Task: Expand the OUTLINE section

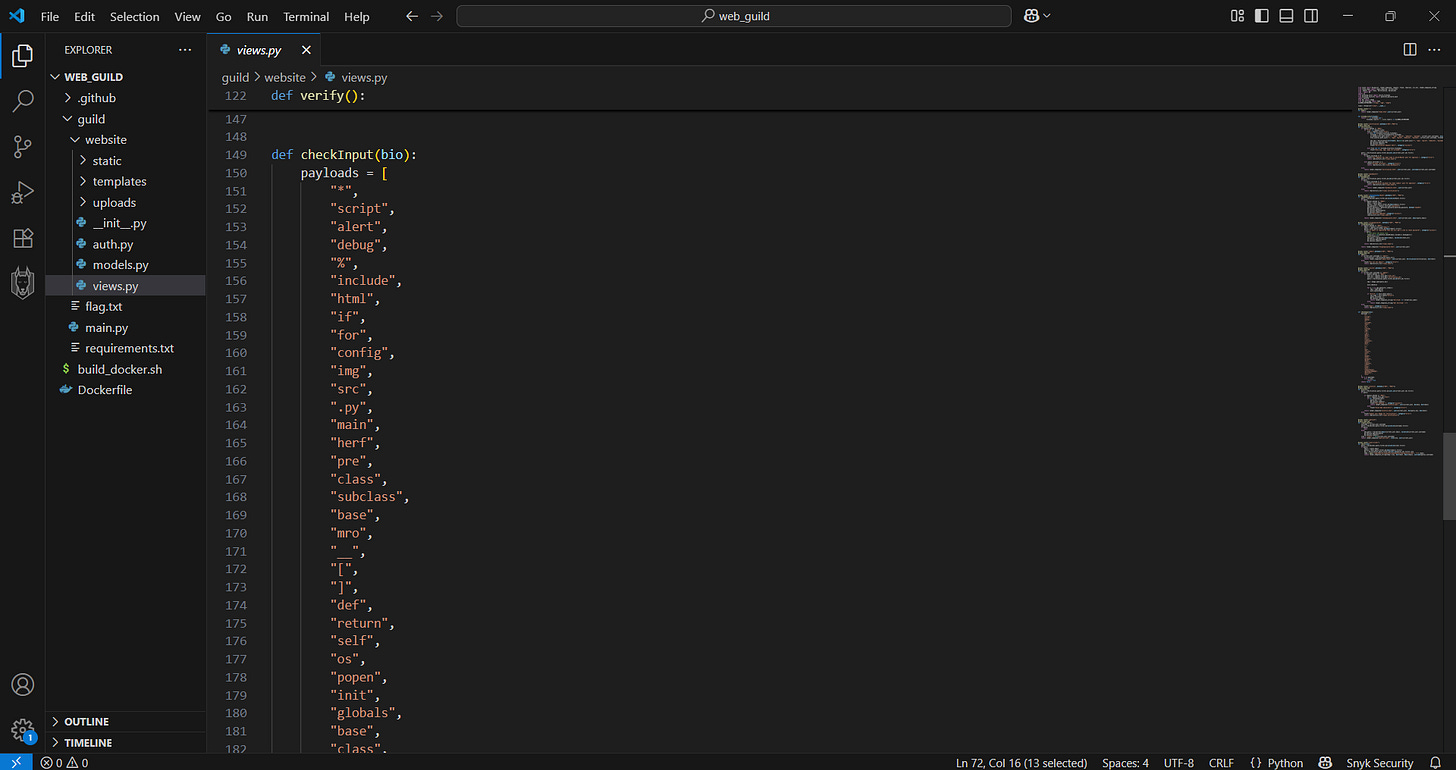Action: (x=86, y=721)
